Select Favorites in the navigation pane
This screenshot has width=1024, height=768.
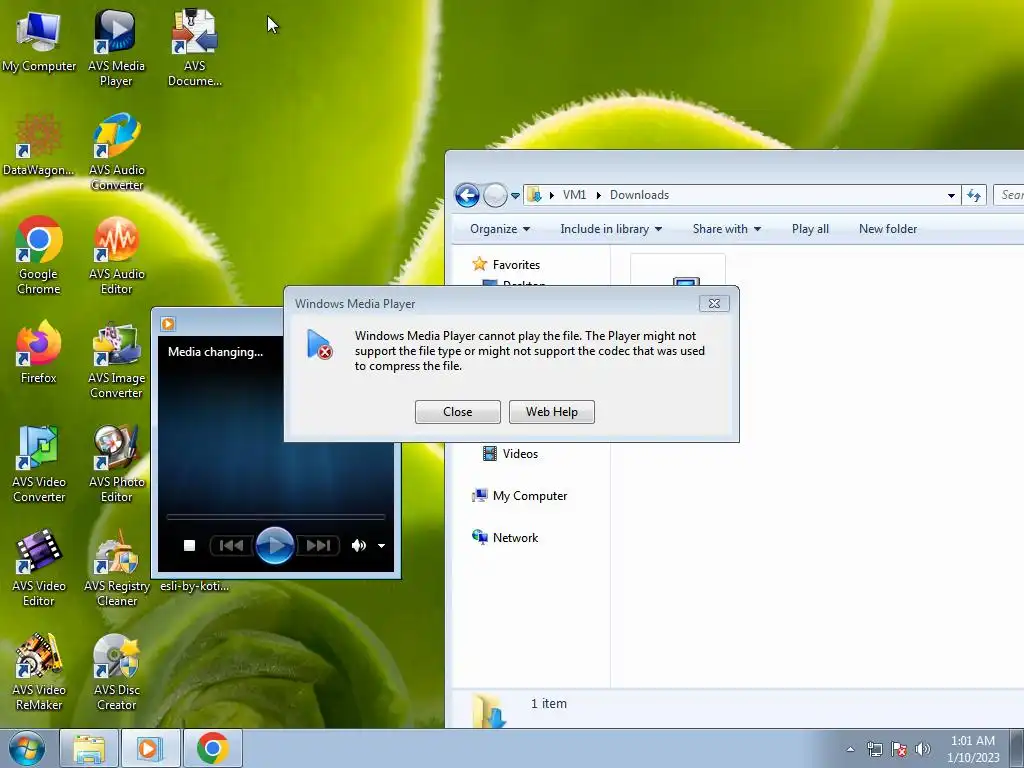tap(506, 264)
